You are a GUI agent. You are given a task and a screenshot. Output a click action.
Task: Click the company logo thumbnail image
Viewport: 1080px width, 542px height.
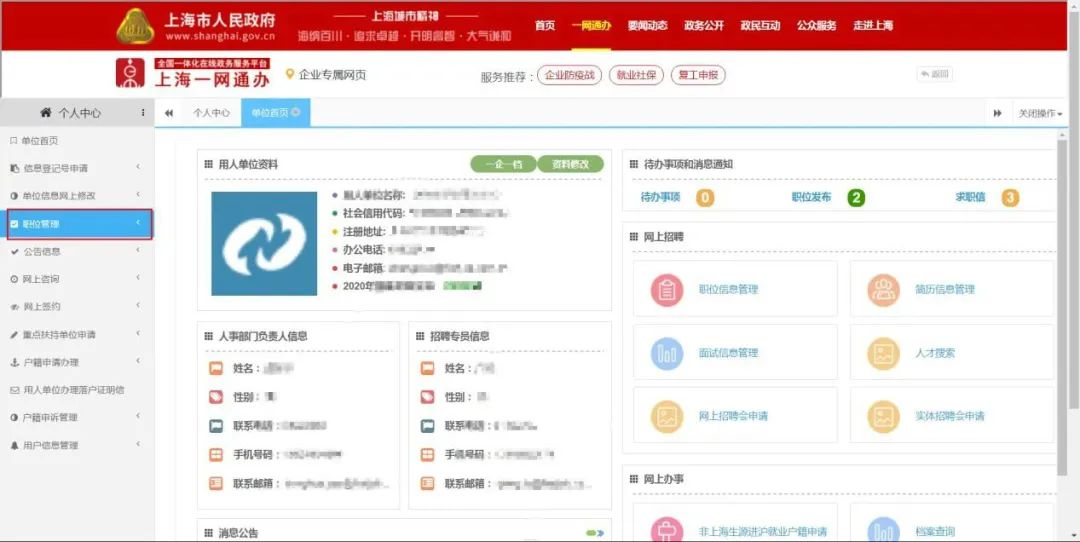point(264,244)
